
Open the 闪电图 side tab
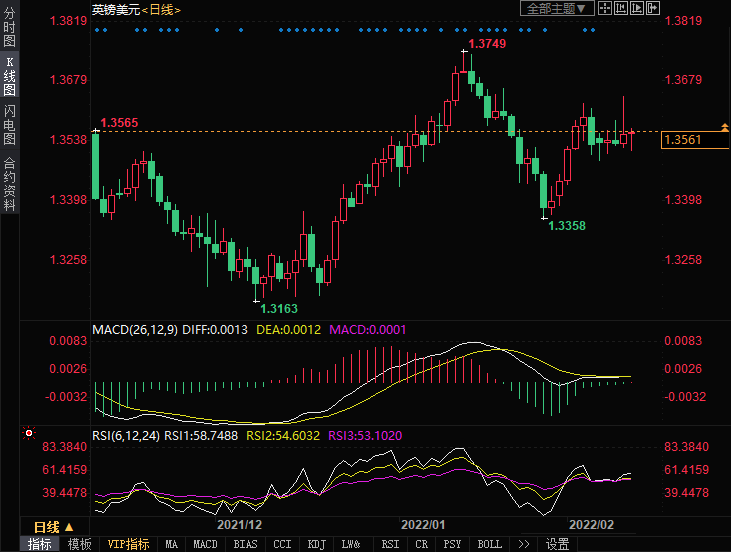[9, 124]
